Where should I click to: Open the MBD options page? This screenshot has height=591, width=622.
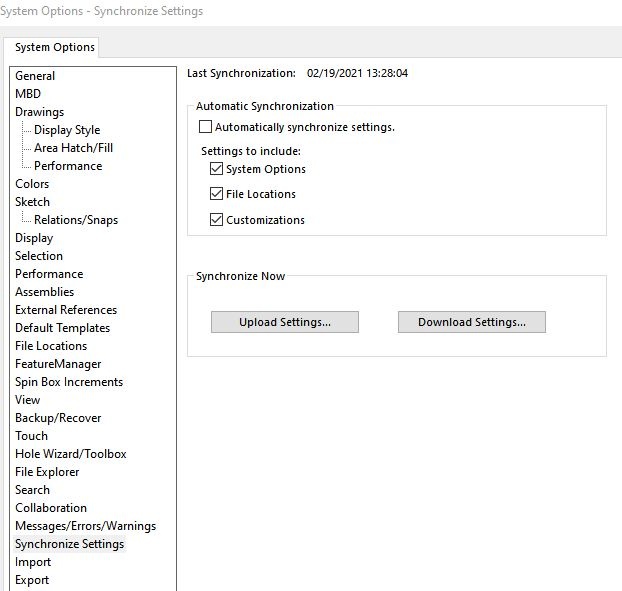(28, 94)
